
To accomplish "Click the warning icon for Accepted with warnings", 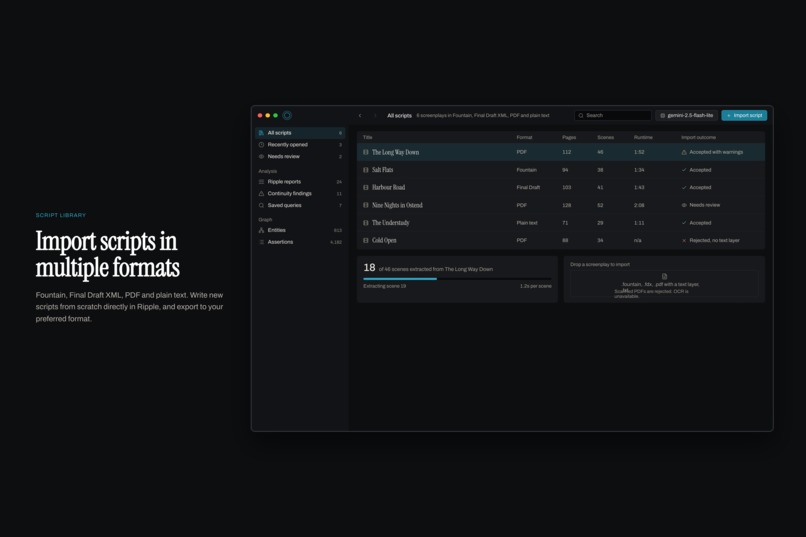I will pyautogui.click(x=684, y=152).
